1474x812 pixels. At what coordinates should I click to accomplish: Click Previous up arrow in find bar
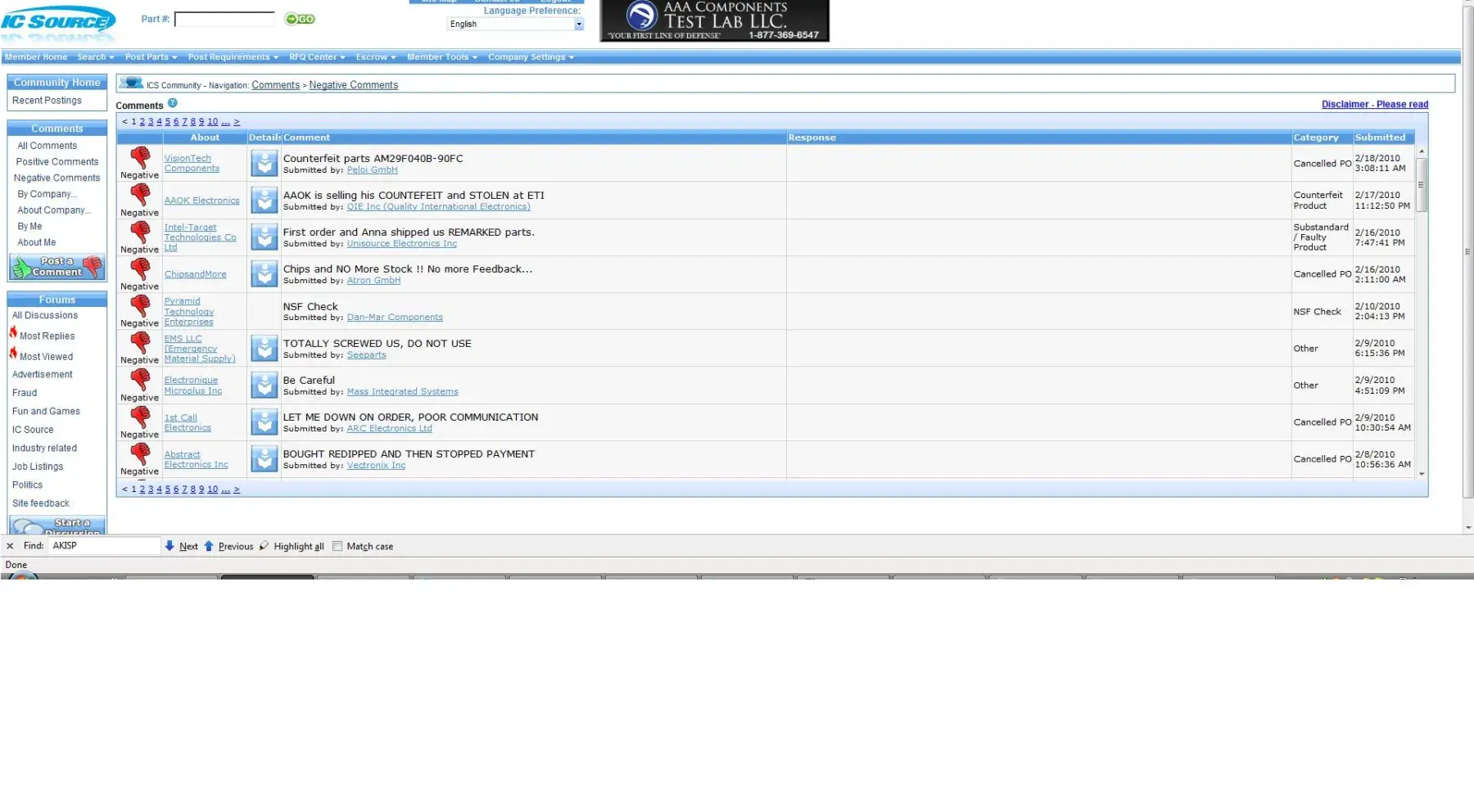coord(209,546)
